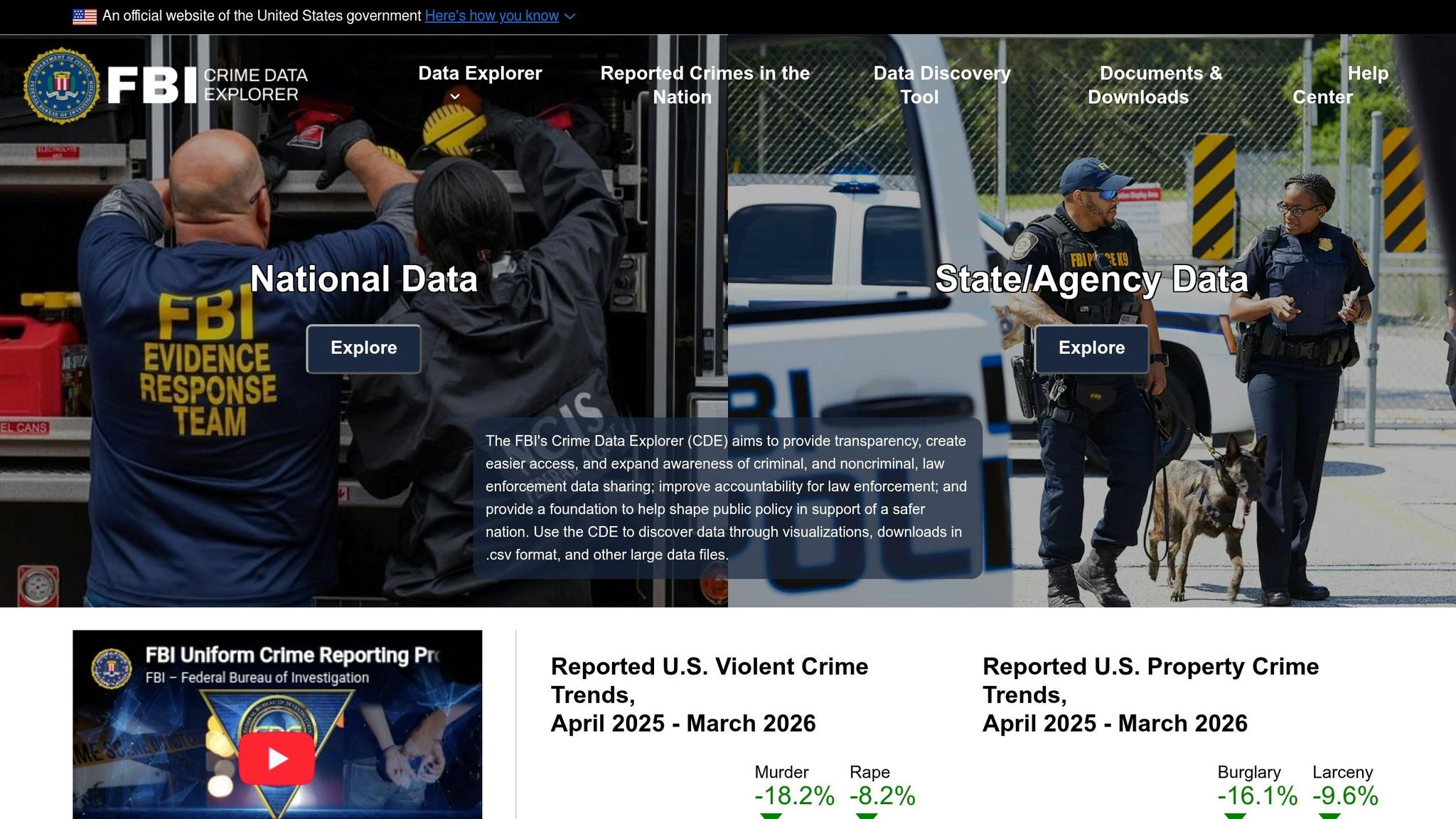Click the green down arrow below Larceny

pos(1329,815)
